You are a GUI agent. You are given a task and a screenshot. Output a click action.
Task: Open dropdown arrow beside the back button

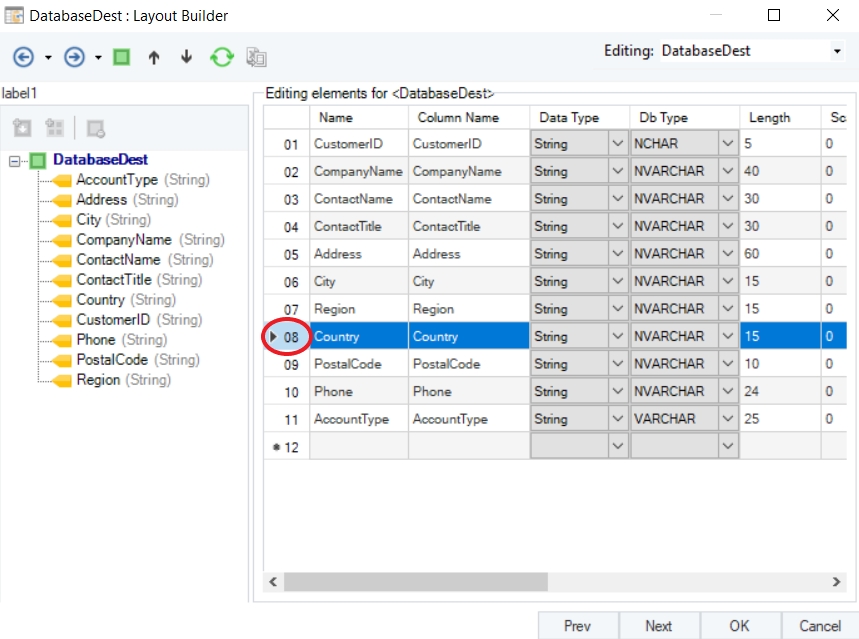click(x=48, y=58)
